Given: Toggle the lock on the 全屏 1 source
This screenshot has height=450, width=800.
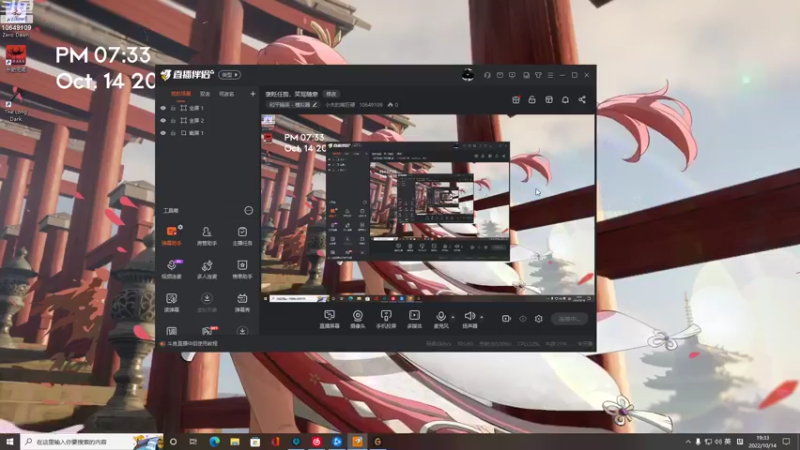Looking at the screenshot, I should pyautogui.click(x=173, y=108).
